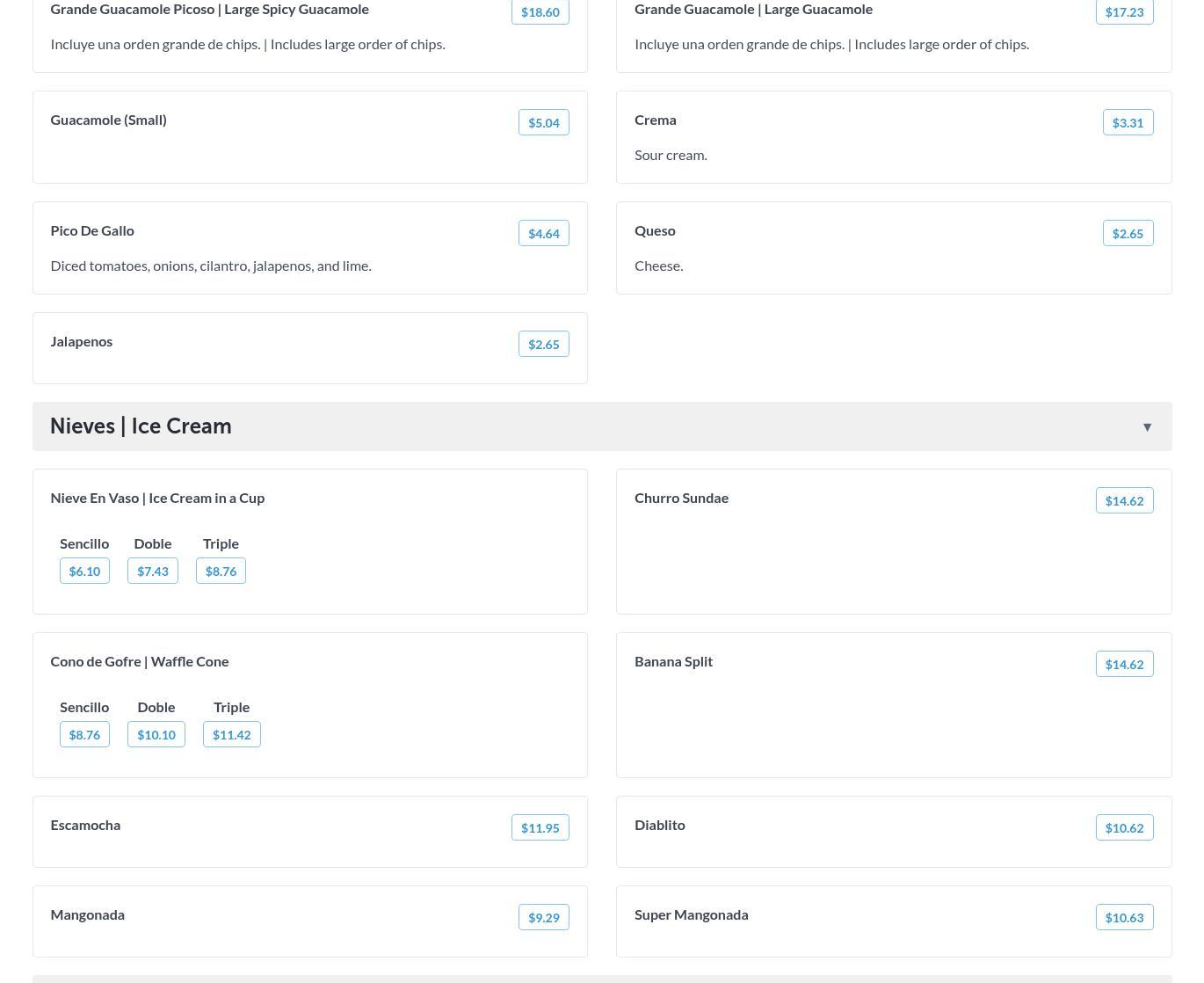
Task: Choose Triple $11.42 Waffle Cone
Action: pyautogui.click(x=231, y=735)
